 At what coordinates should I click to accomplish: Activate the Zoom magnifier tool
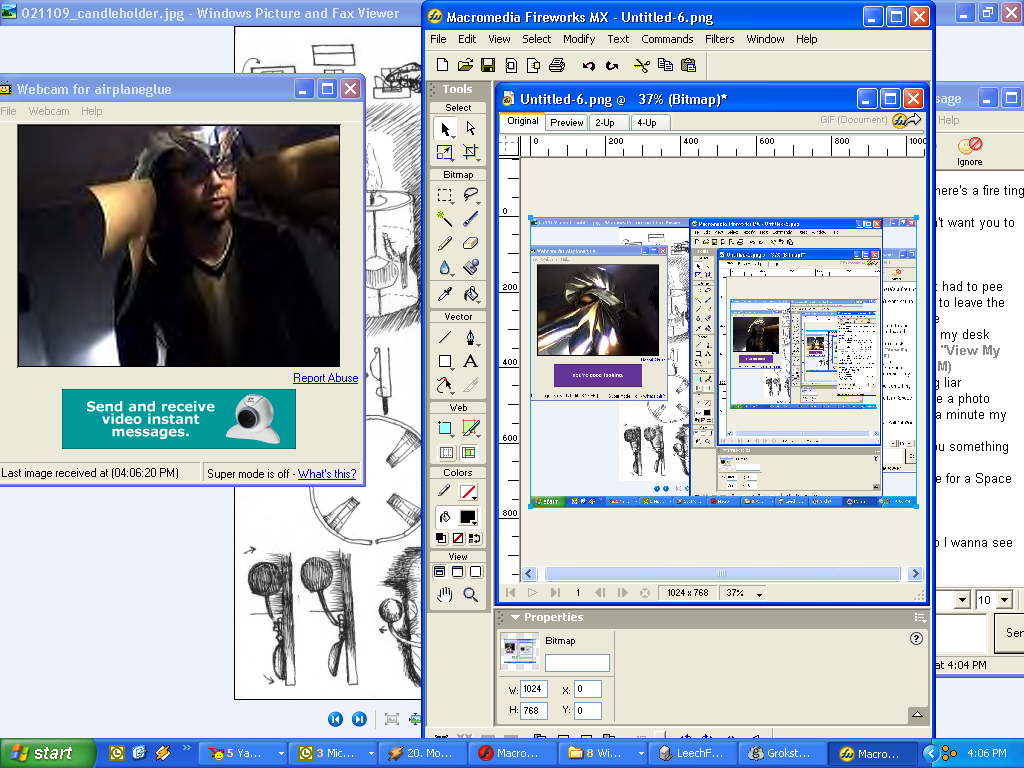click(x=470, y=594)
